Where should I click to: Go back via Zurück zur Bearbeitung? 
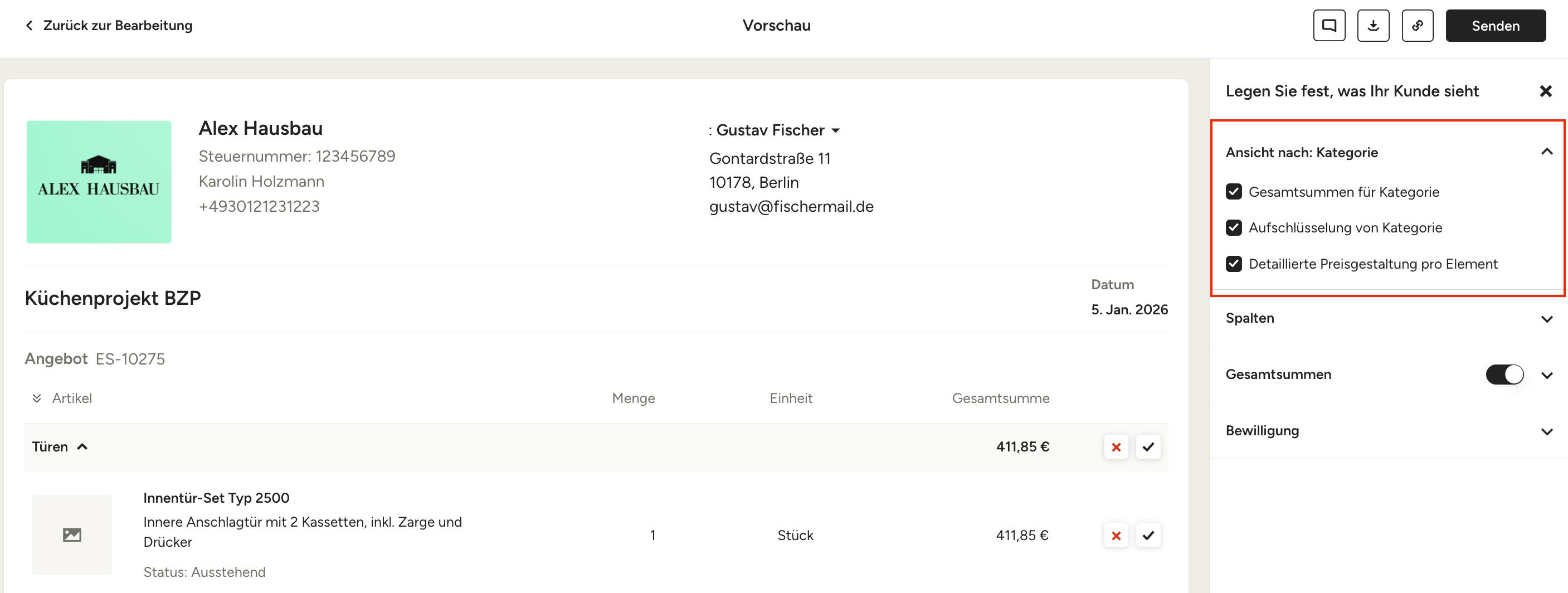109,26
